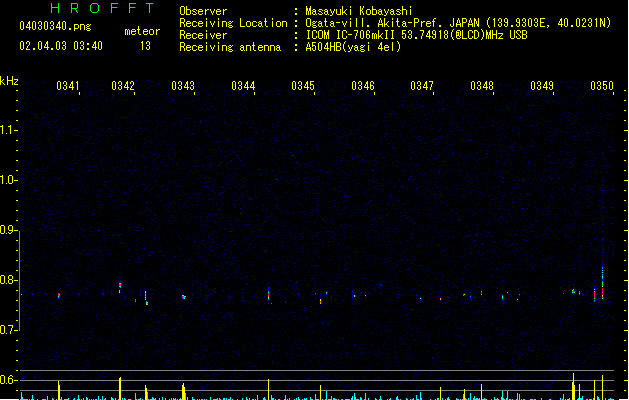Viewport: 629px width, 400px height.
Task: Click observer name Masayuki Kobayashi
Action: [359, 11]
